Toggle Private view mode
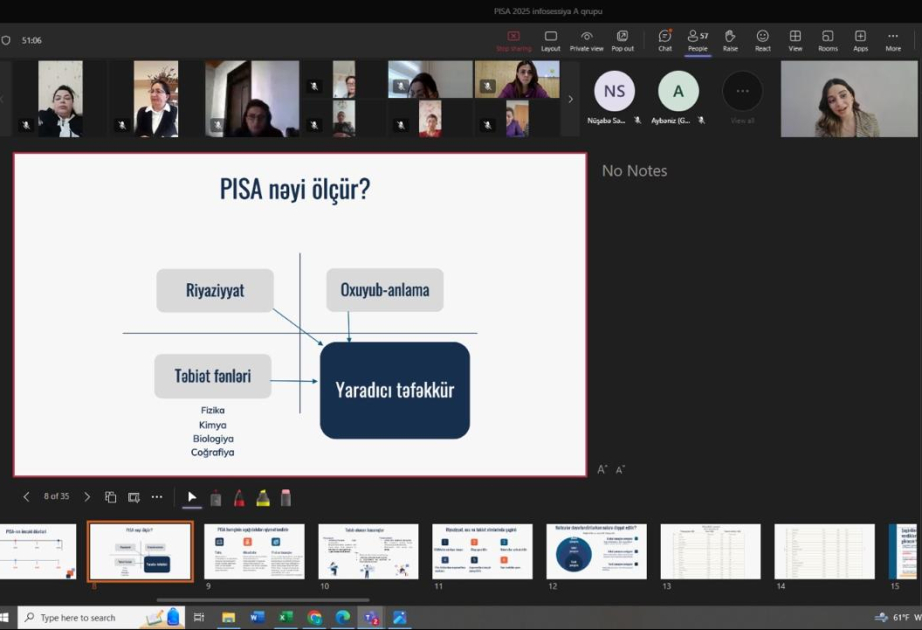 pyautogui.click(x=586, y=41)
